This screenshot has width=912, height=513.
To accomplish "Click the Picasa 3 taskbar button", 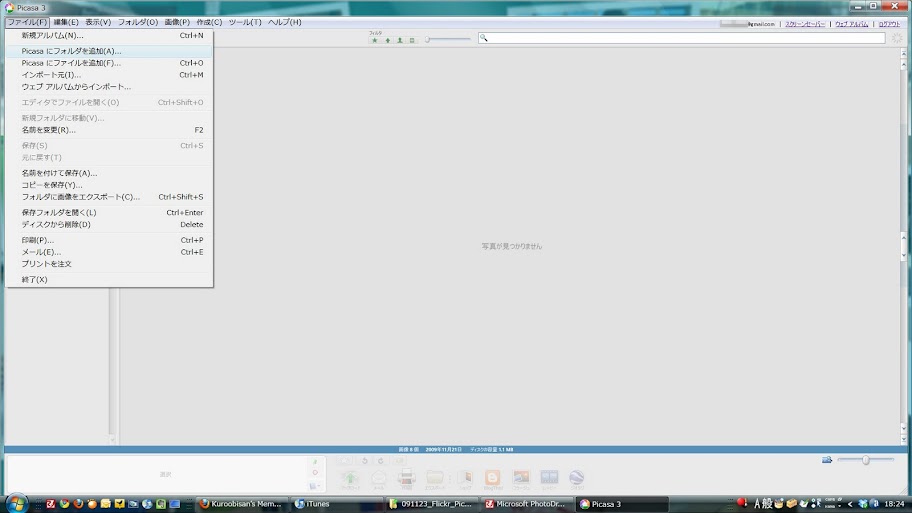I will (621, 504).
